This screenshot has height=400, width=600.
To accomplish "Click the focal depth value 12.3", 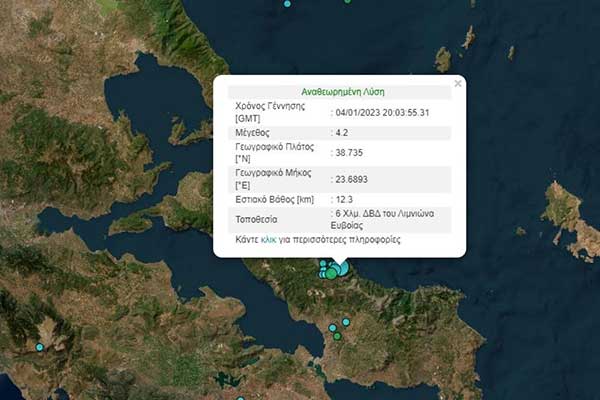I will 344,201.
